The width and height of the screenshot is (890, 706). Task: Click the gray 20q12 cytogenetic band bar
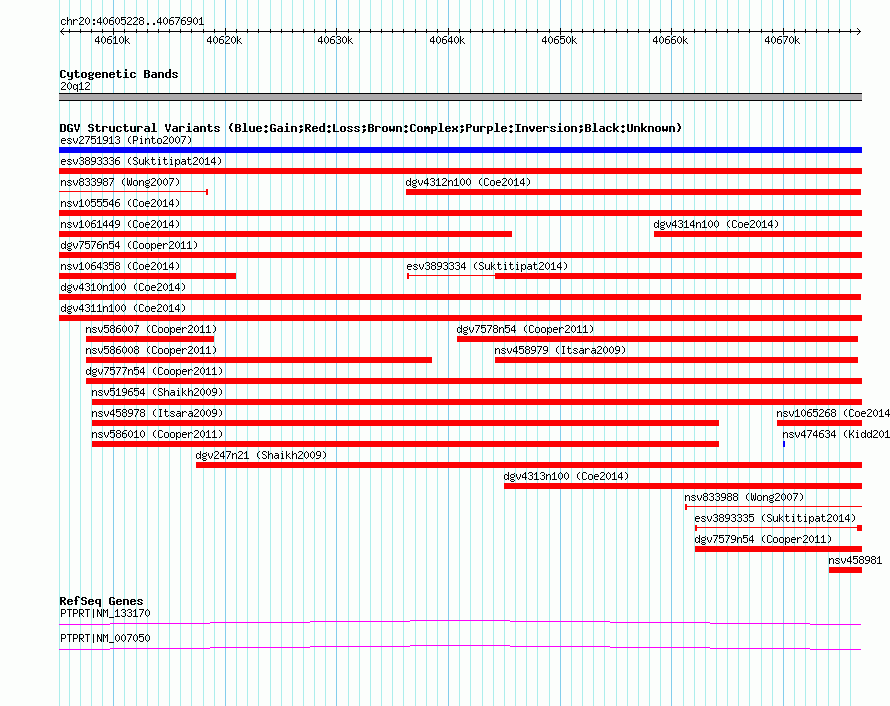(x=460, y=97)
